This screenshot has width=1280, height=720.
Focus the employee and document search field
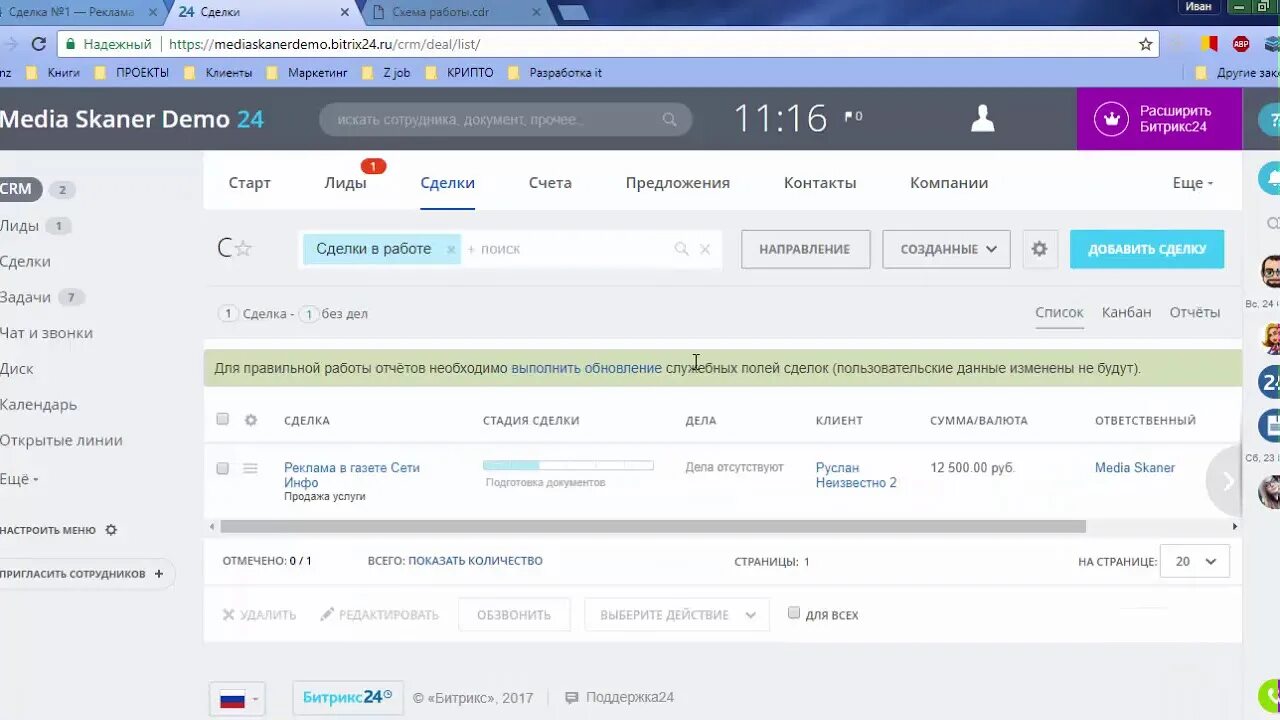[505, 119]
